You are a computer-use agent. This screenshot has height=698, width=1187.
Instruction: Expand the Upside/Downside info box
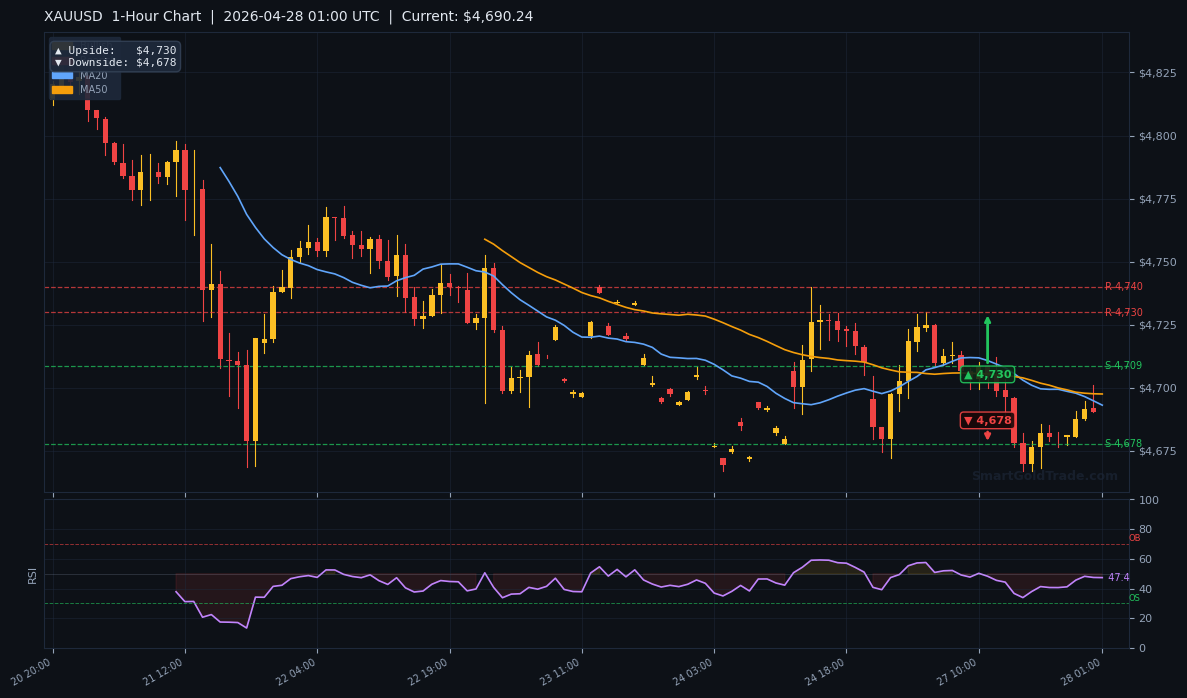click(113, 56)
